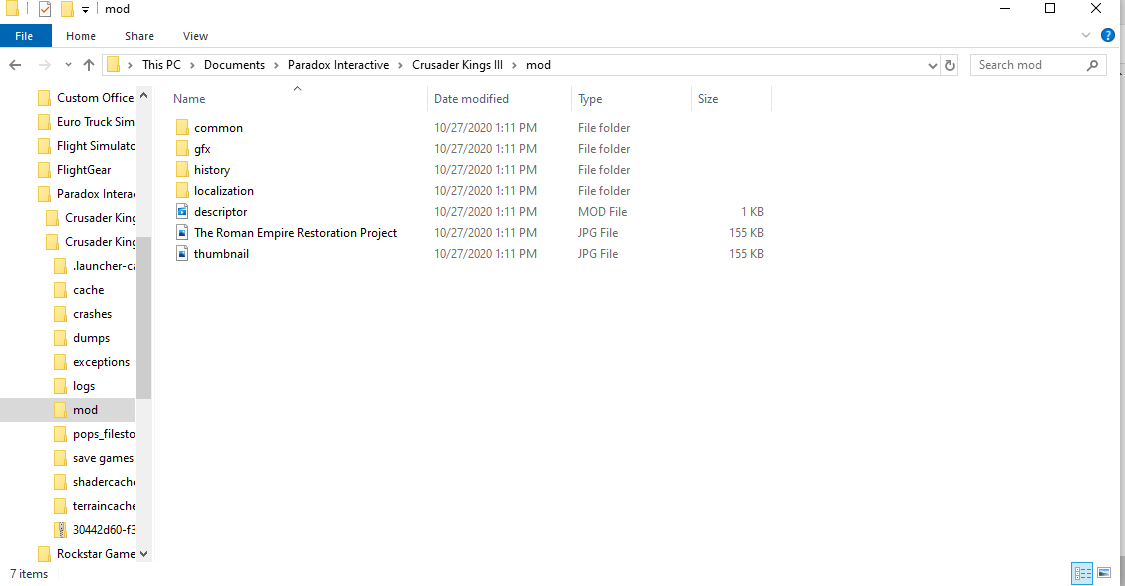Click Crusader Kings III in breadcrumb path
This screenshot has height=586, width=1125.
pyautogui.click(x=457, y=65)
